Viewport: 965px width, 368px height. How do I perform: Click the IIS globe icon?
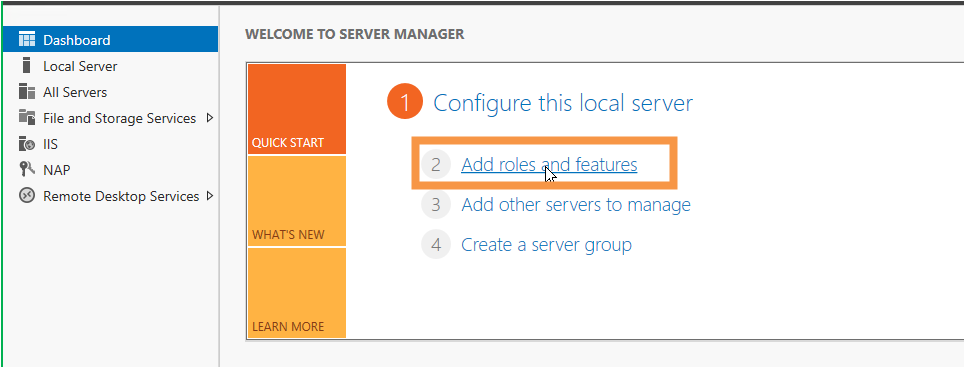tap(27, 144)
